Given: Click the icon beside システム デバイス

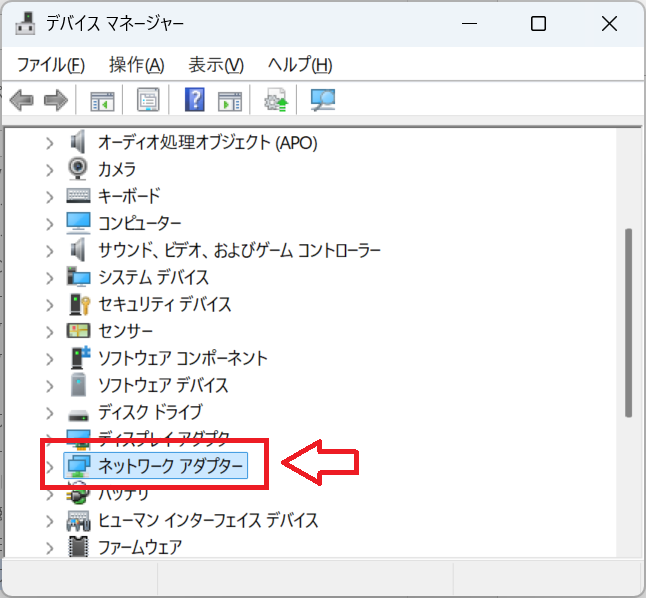Looking at the screenshot, I should (78, 276).
